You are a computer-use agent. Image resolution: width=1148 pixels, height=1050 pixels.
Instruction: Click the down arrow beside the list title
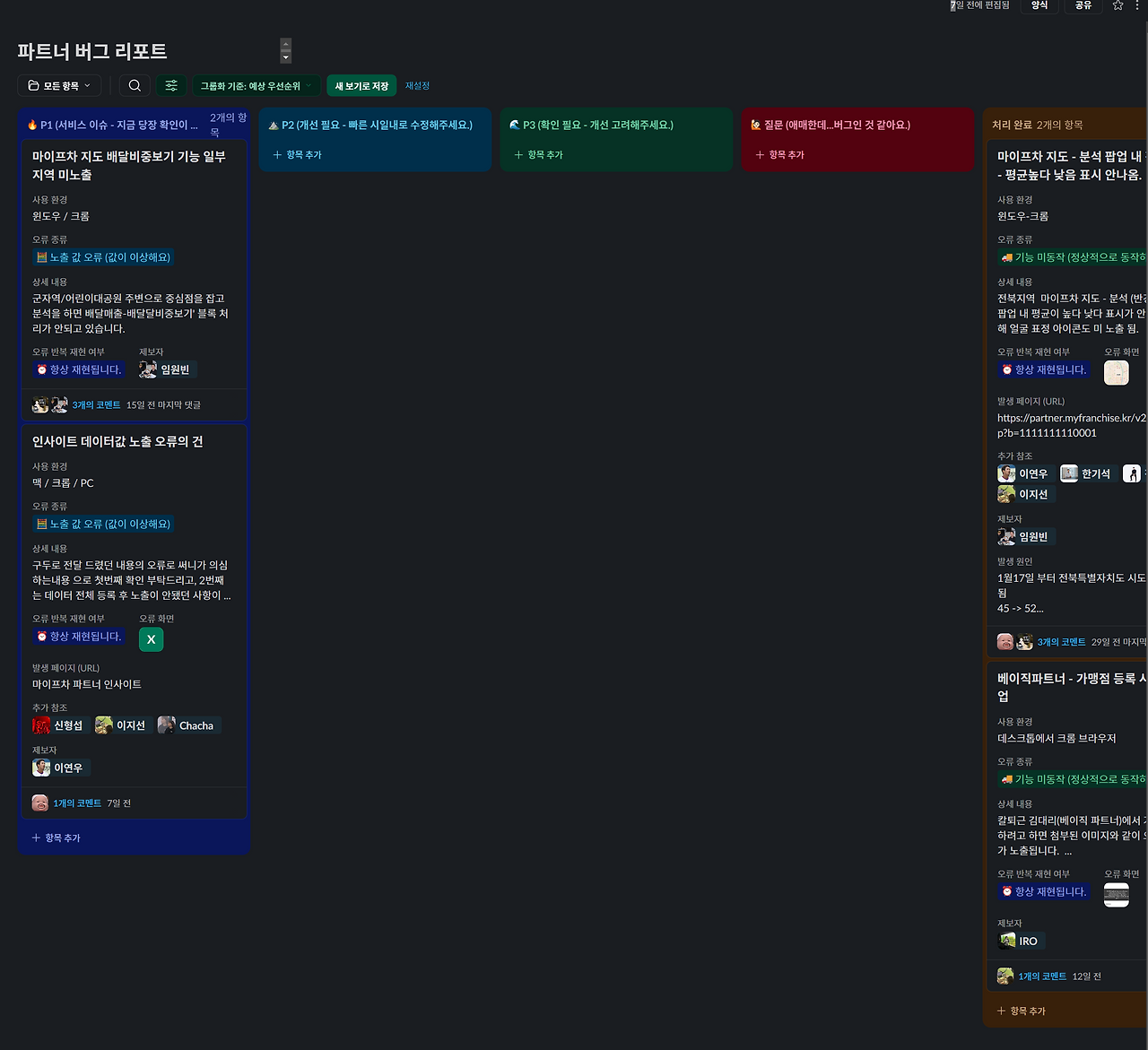coord(285,57)
